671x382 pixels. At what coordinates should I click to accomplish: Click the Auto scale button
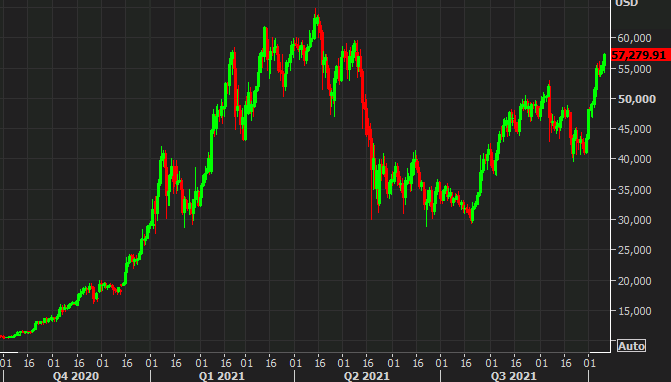coord(631,346)
